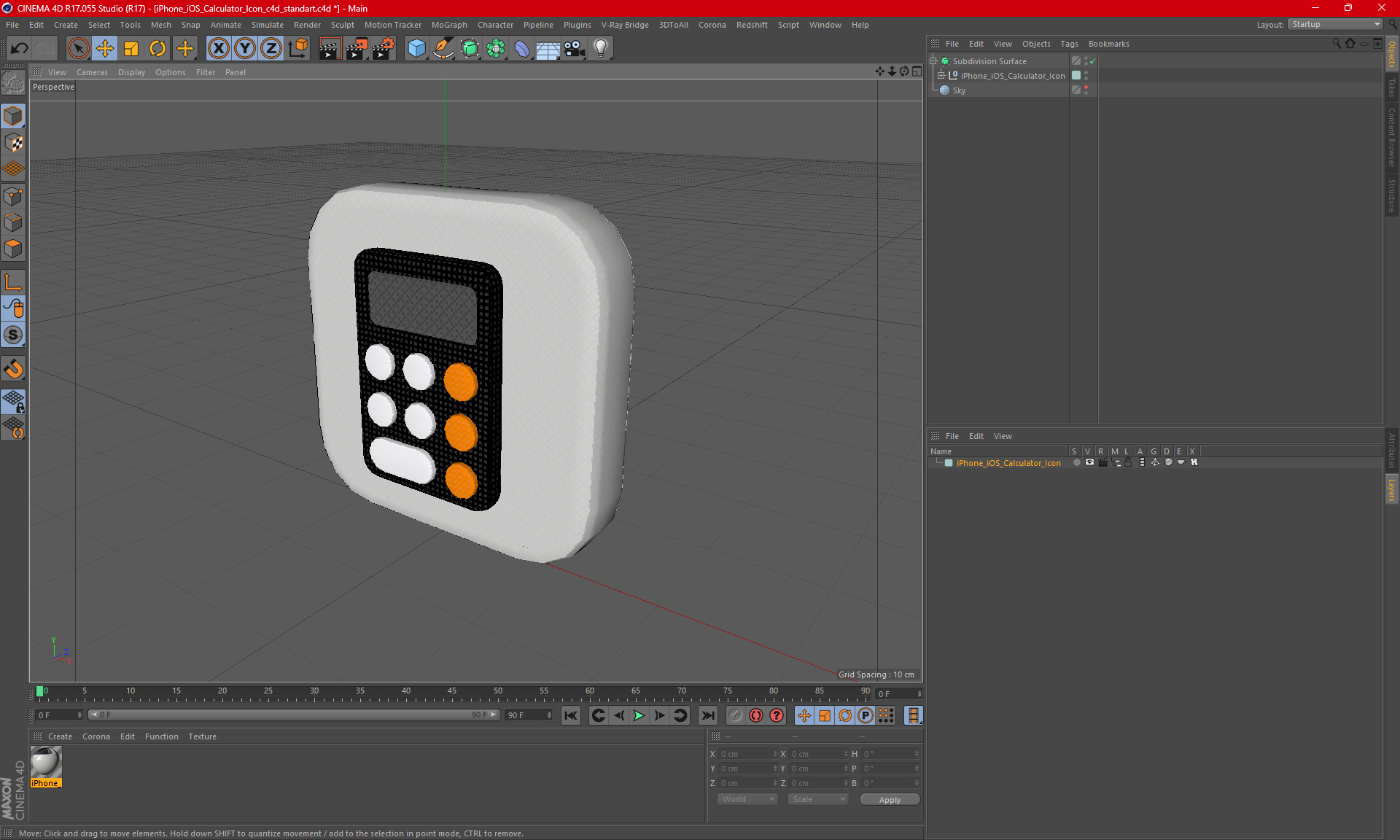This screenshot has height=840, width=1400.
Task: Add deformer Bend icon
Action: (522, 49)
